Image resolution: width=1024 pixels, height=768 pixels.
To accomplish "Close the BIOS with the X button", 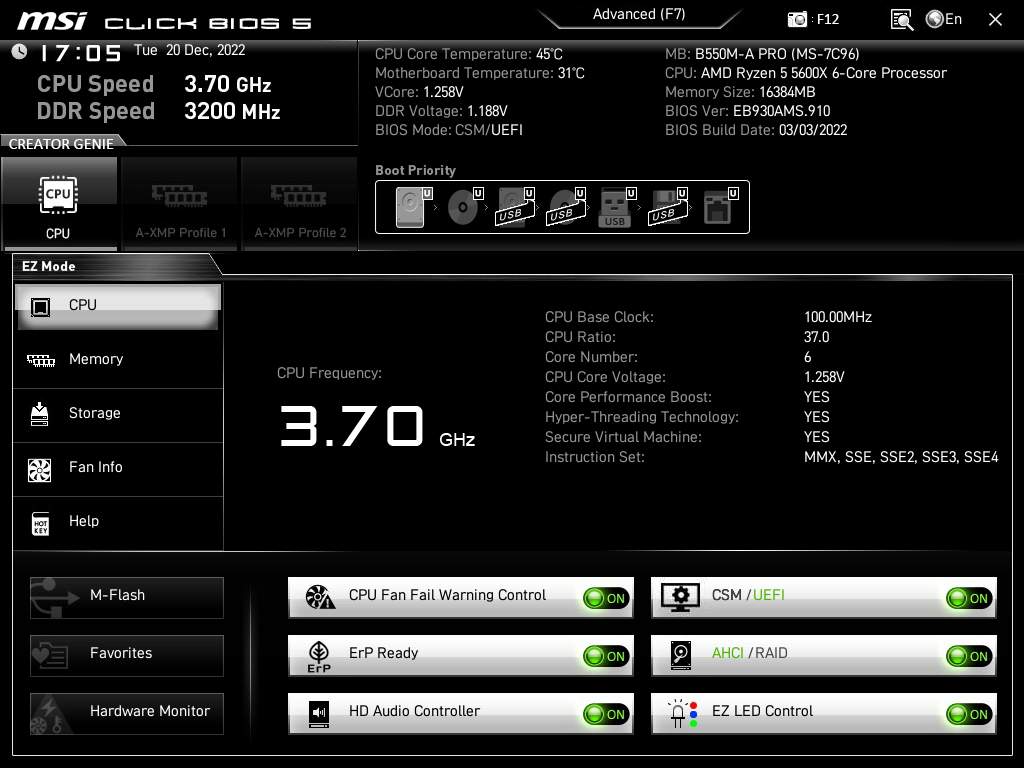I will point(995,20).
